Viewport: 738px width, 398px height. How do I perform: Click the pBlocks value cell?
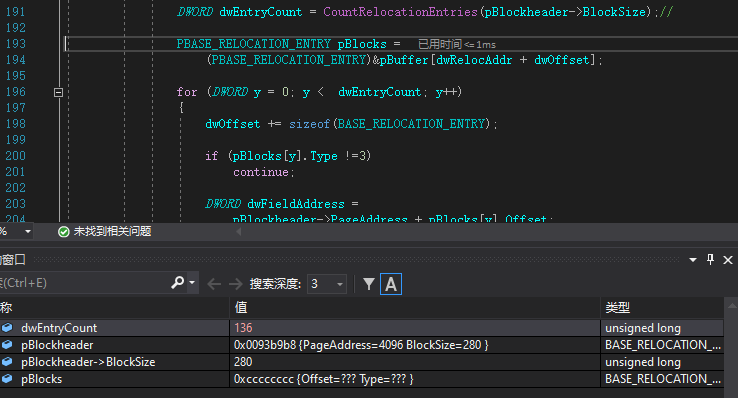[415, 379]
